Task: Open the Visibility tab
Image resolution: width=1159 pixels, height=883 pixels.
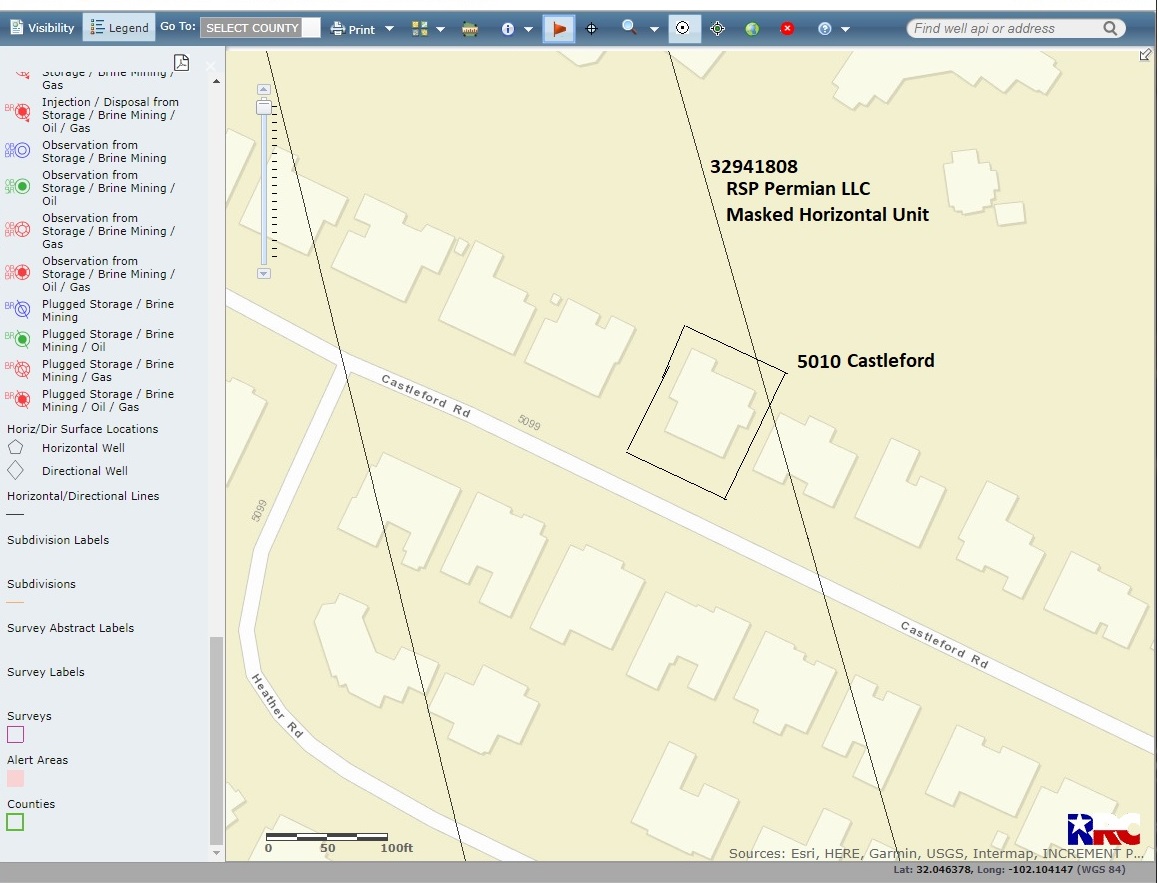Action: (42, 28)
